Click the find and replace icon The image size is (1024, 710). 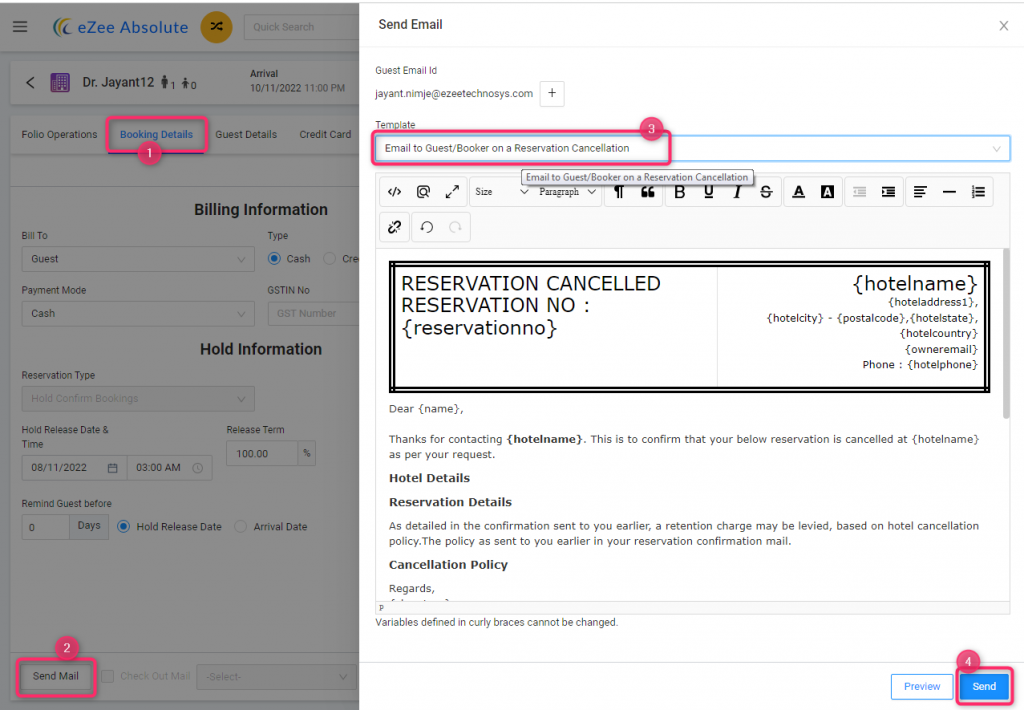coord(423,192)
